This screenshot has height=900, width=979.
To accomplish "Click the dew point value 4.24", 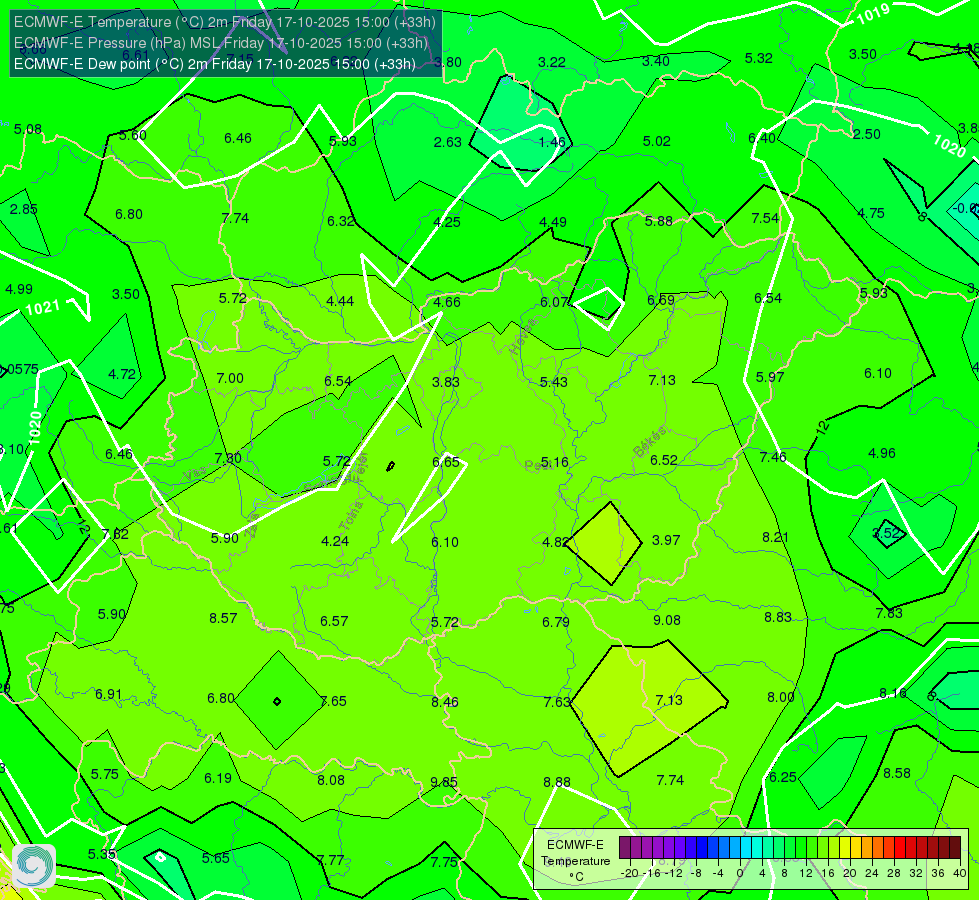I will pyautogui.click(x=335, y=541).
